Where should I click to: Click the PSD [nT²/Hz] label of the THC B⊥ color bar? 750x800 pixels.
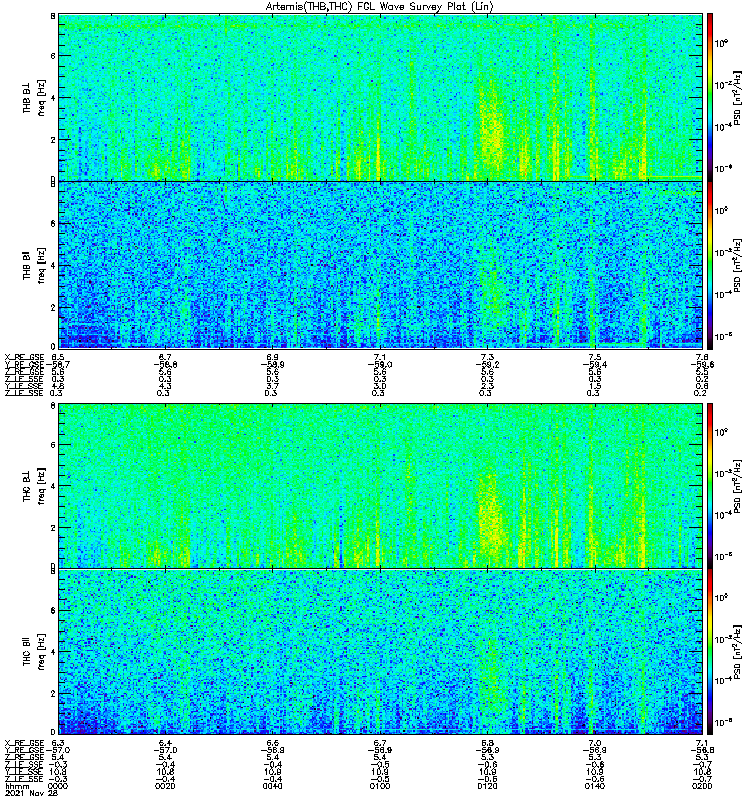(737, 486)
